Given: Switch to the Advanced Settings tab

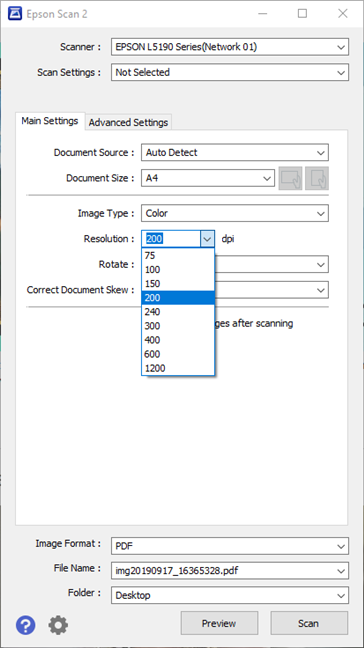Looking at the screenshot, I should click(x=128, y=122).
